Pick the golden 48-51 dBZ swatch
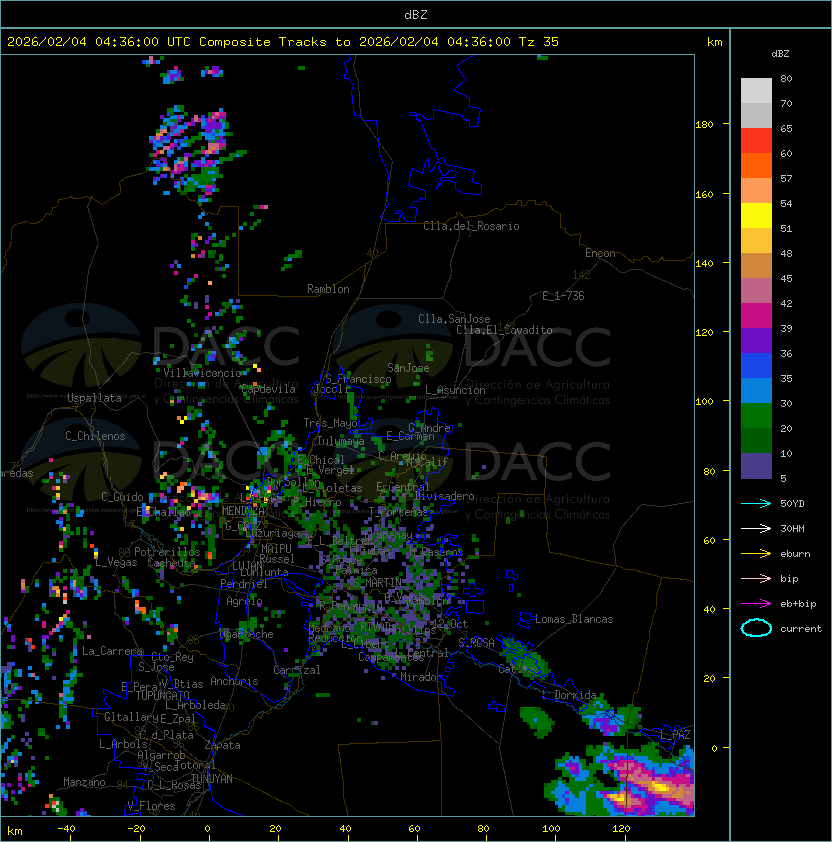832x842 pixels. [x=756, y=241]
